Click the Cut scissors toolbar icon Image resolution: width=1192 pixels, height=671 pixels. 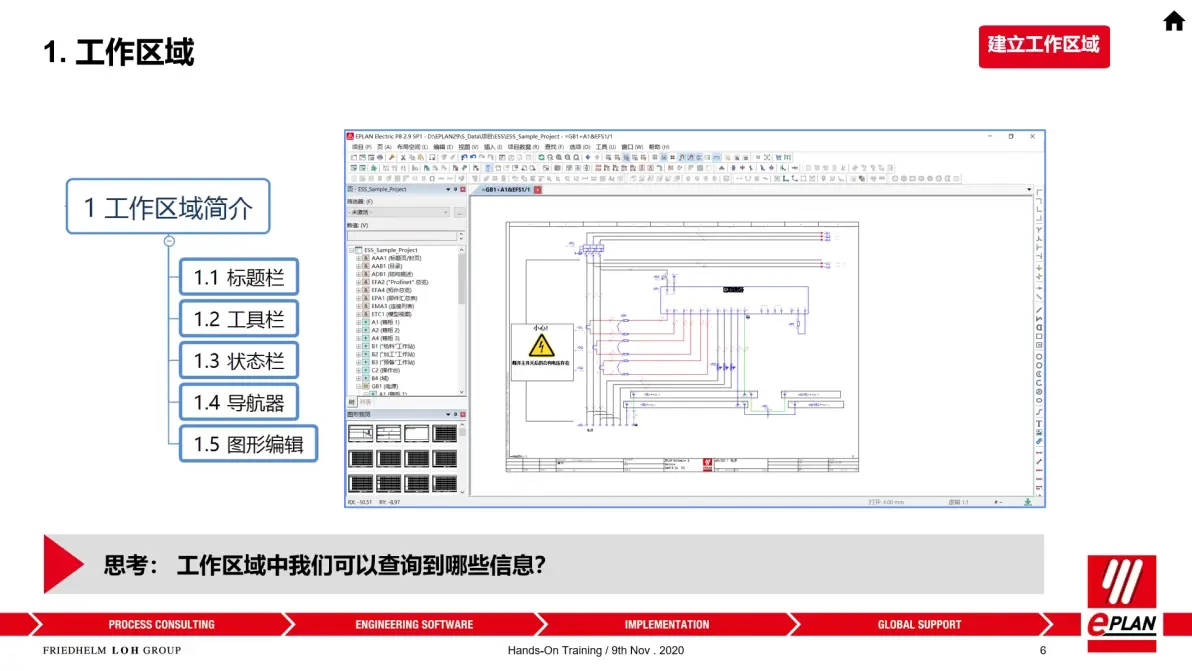click(x=403, y=157)
